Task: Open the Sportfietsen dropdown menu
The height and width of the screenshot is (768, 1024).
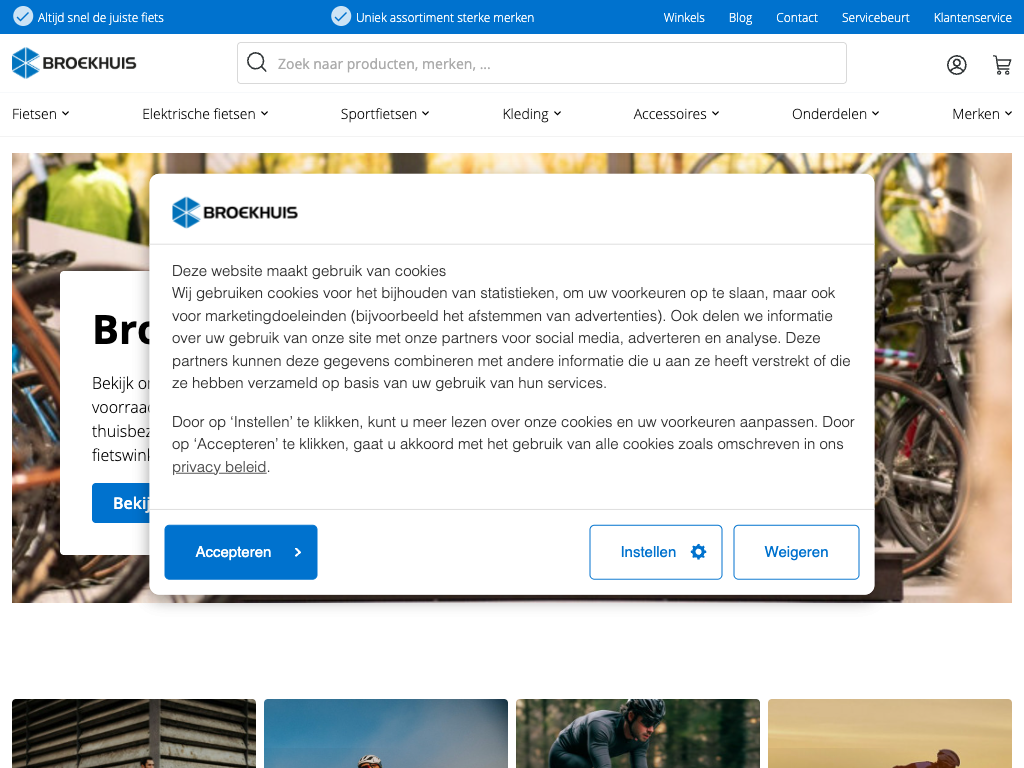Action: (x=385, y=114)
